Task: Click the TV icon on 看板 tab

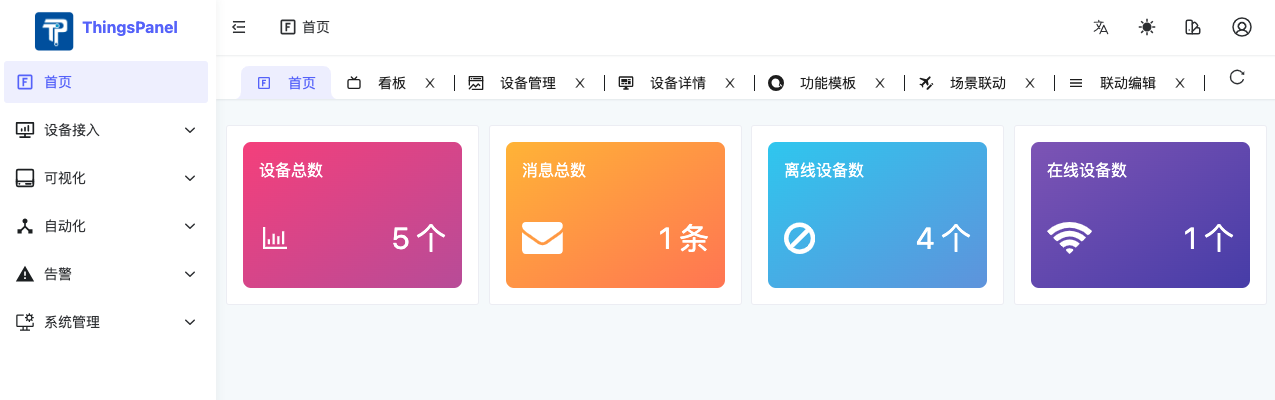Action: [x=354, y=83]
